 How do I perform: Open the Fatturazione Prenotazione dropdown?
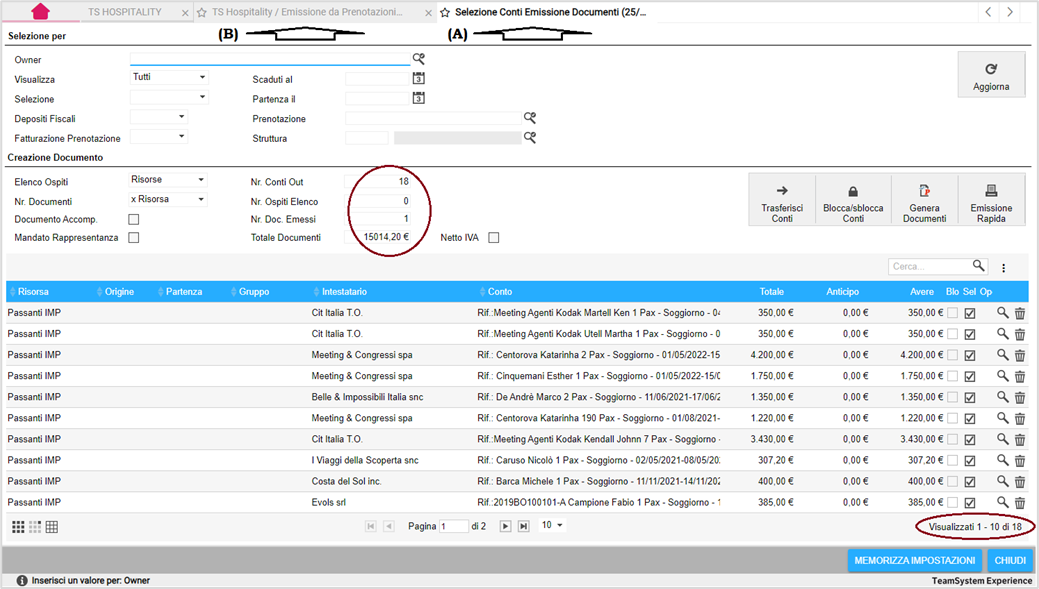click(x=159, y=136)
